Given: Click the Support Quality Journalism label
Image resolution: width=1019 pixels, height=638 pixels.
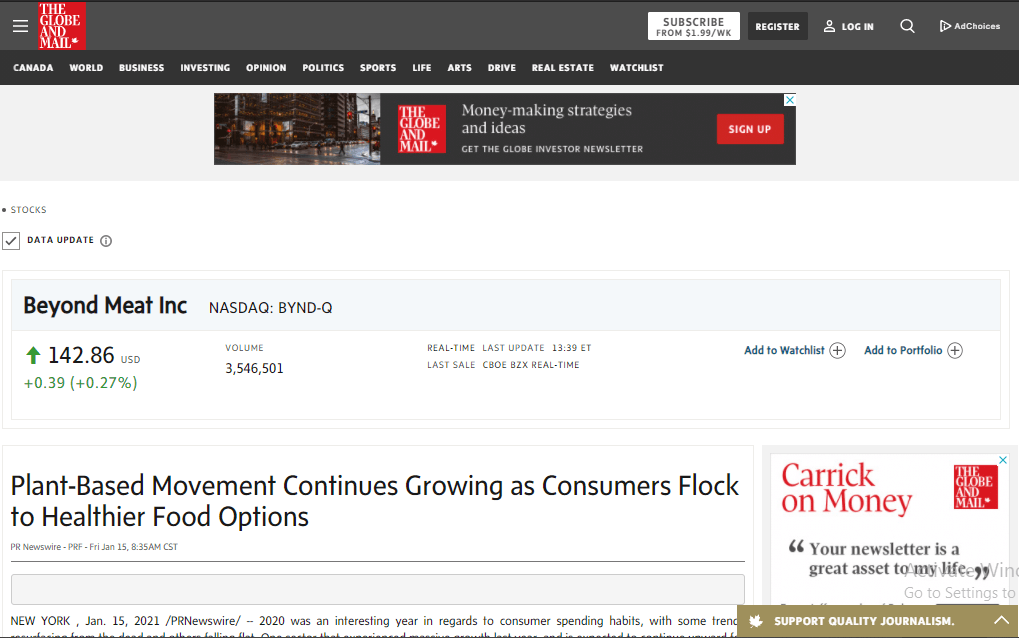Looking at the screenshot, I should [864, 621].
